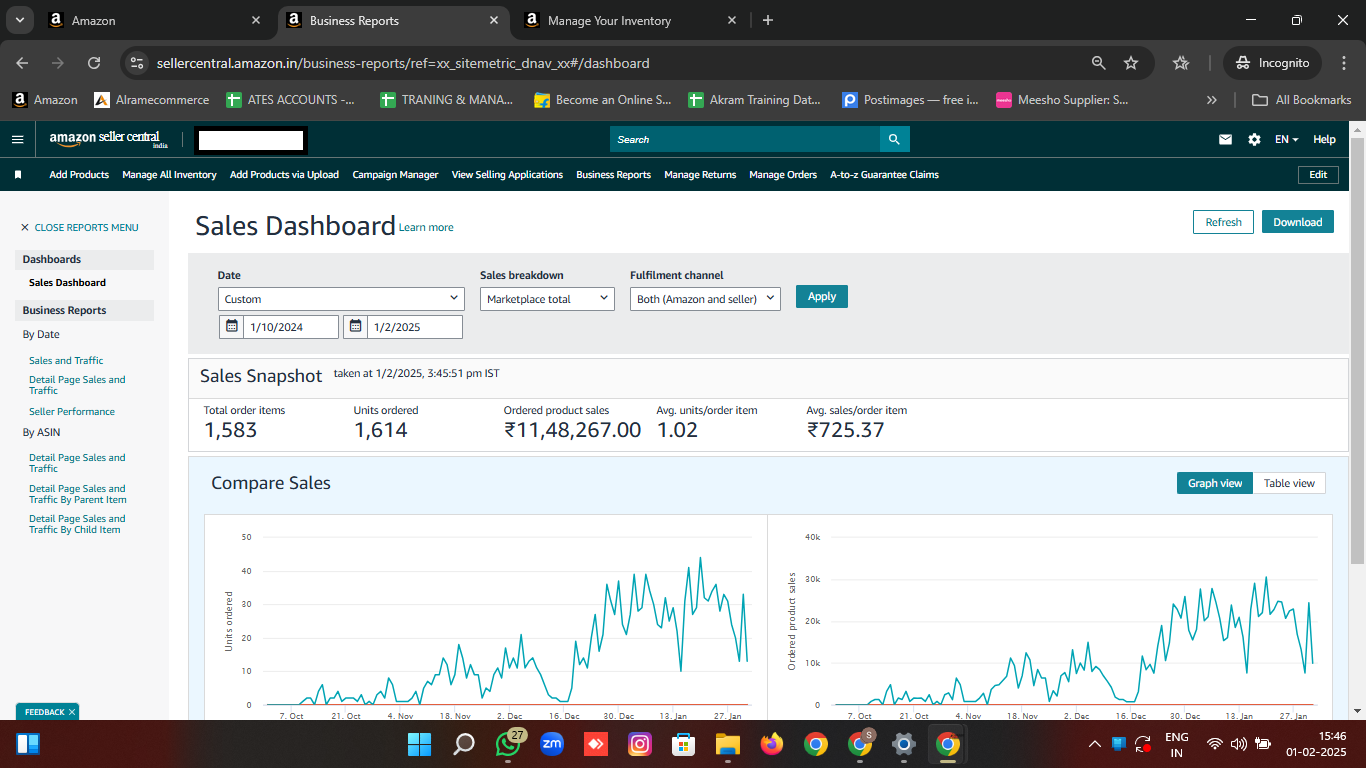Select Sales Dashboard in the sidebar

tap(67, 282)
